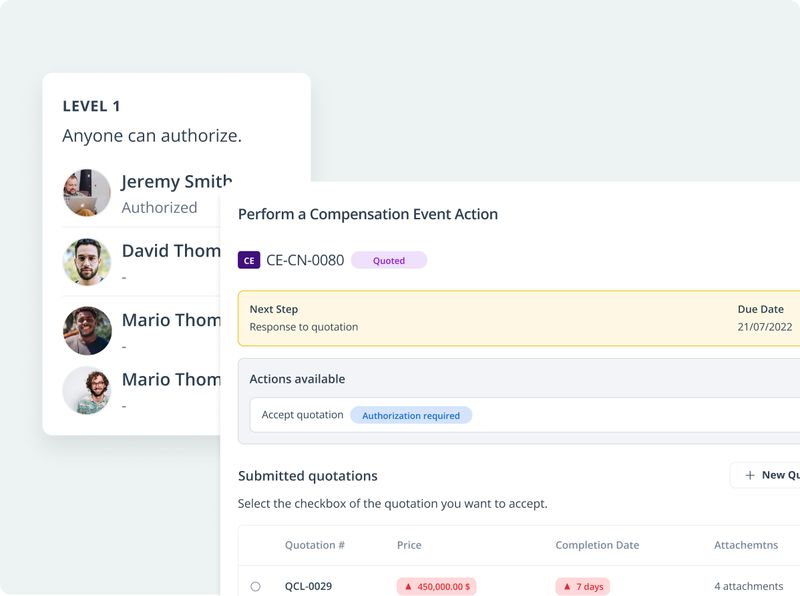800x596 pixels.
Task: Click David Thomas's profile picture
Action: [x=87, y=262]
